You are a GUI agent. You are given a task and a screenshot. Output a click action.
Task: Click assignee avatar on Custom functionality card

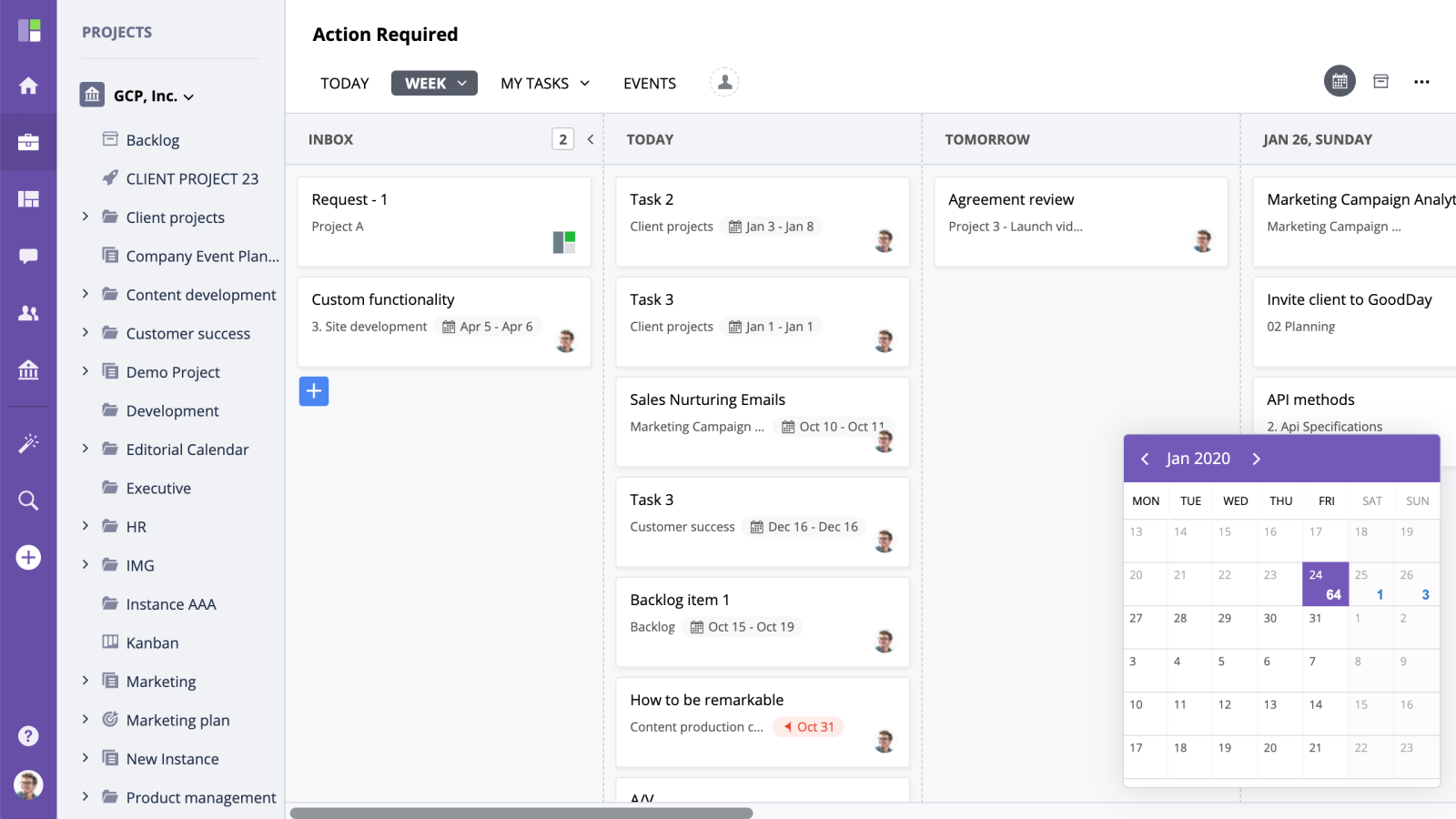(565, 341)
